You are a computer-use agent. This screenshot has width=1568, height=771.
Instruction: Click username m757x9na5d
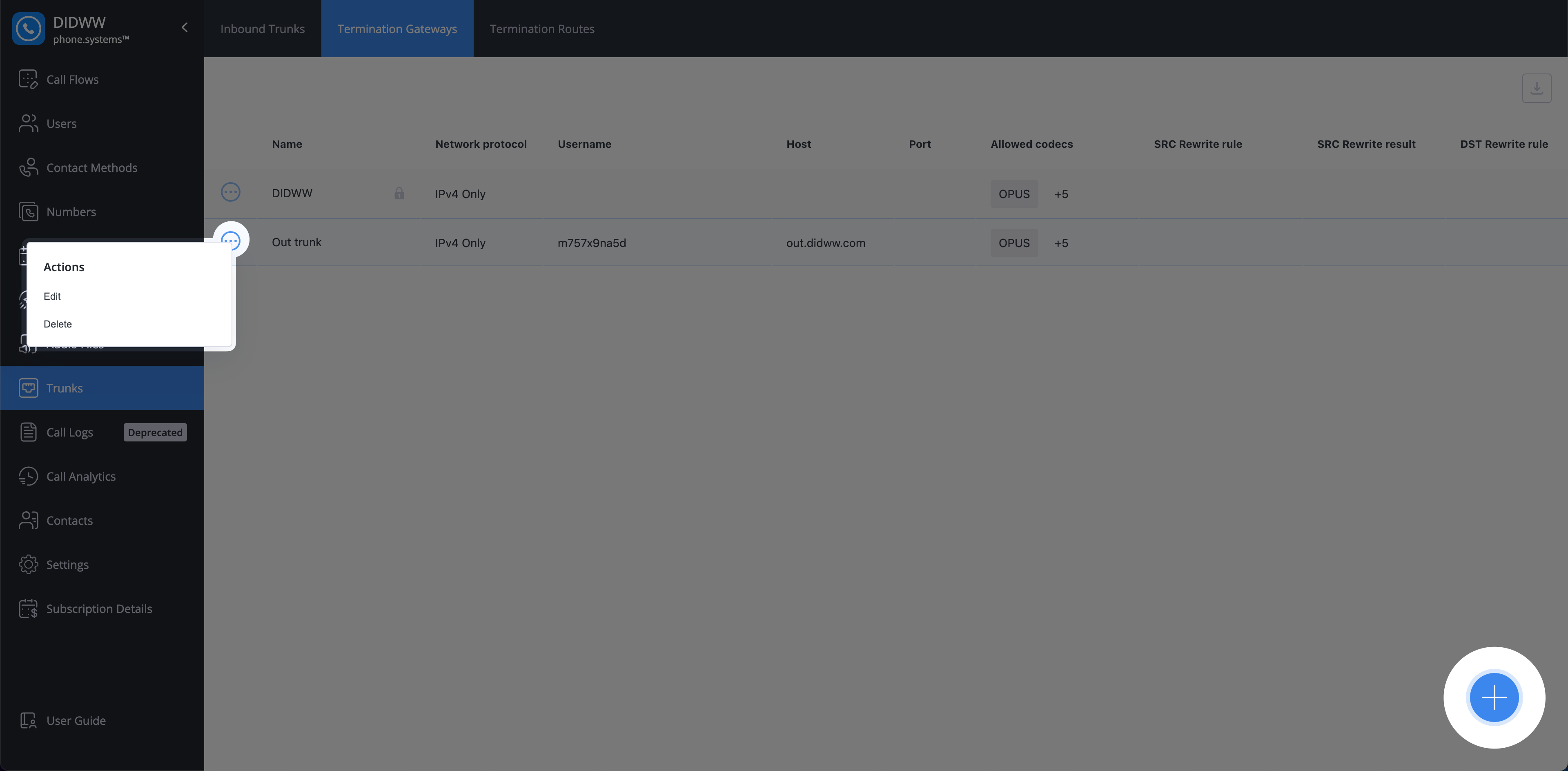(x=592, y=243)
